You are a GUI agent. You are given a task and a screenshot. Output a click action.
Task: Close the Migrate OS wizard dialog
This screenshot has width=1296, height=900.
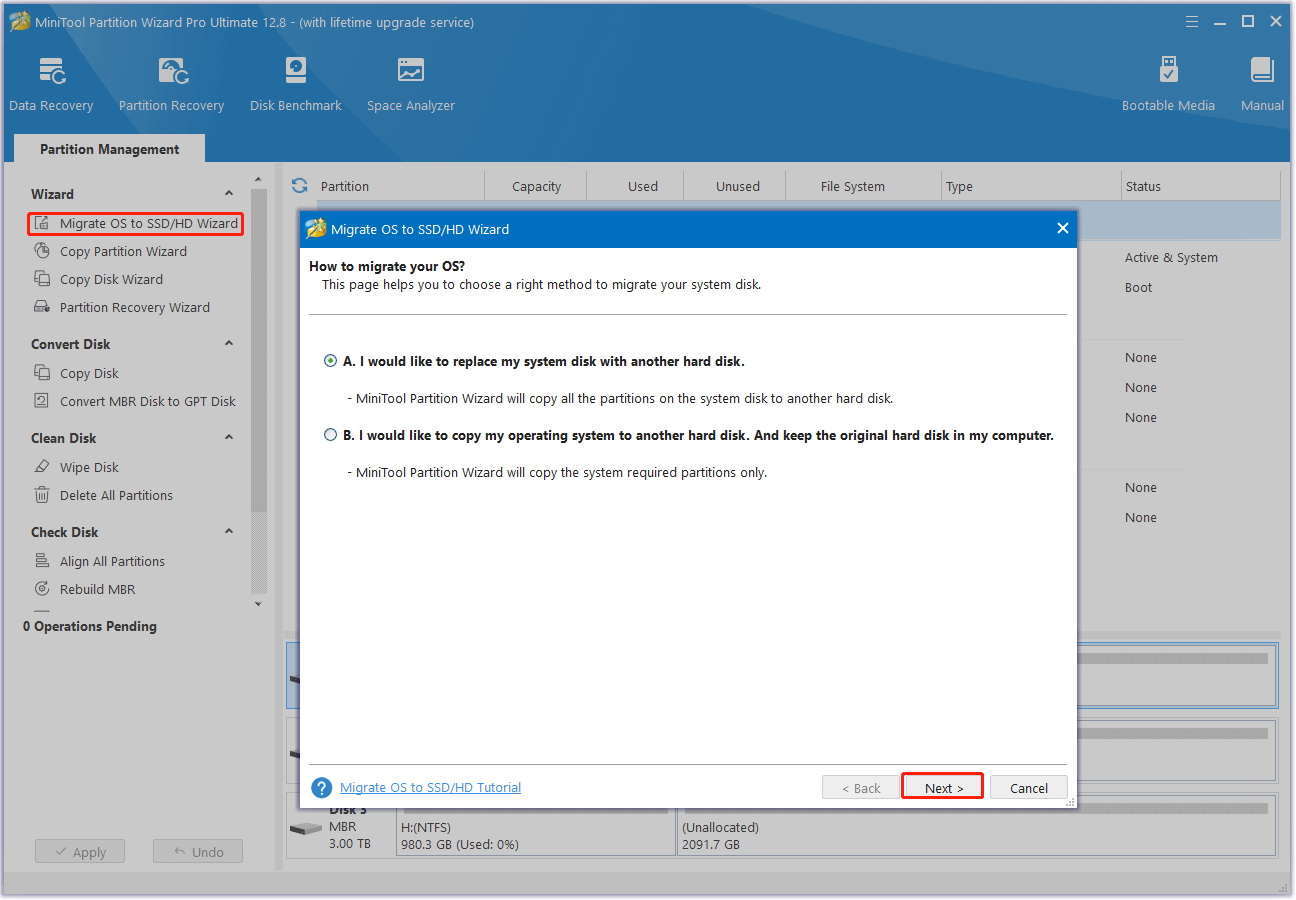[x=1063, y=229]
